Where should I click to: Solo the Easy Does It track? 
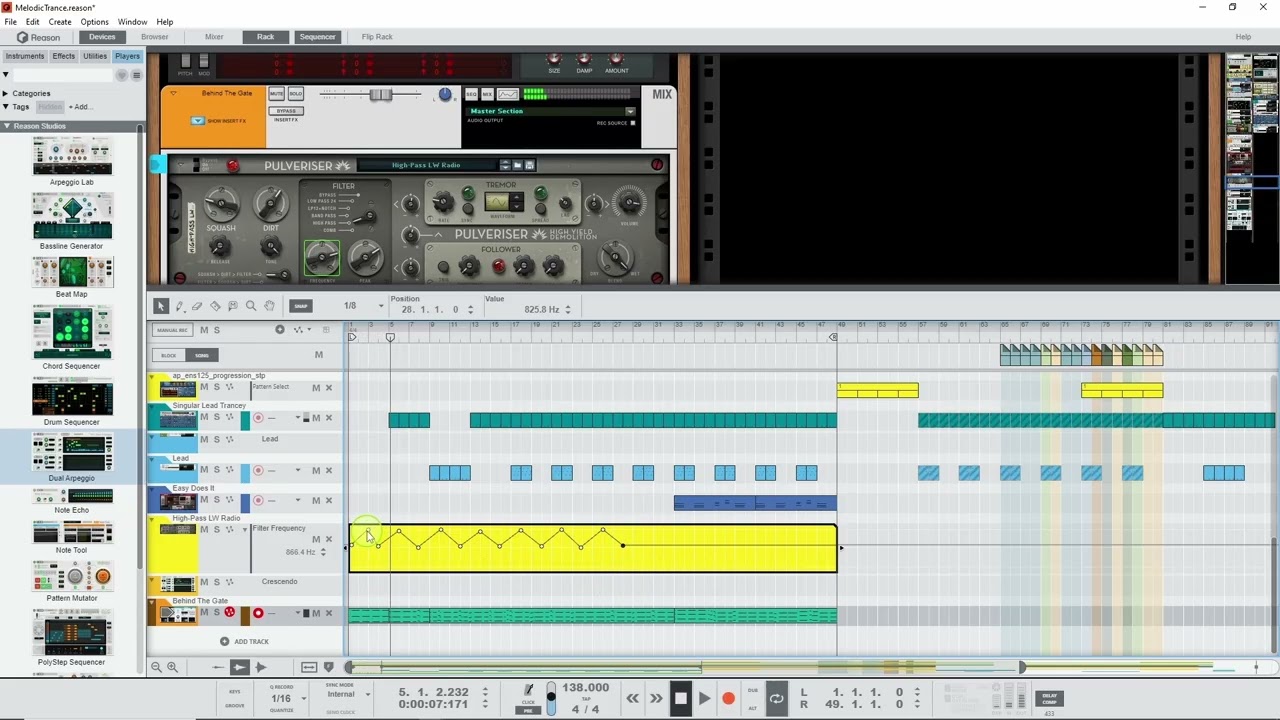coord(216,499)
